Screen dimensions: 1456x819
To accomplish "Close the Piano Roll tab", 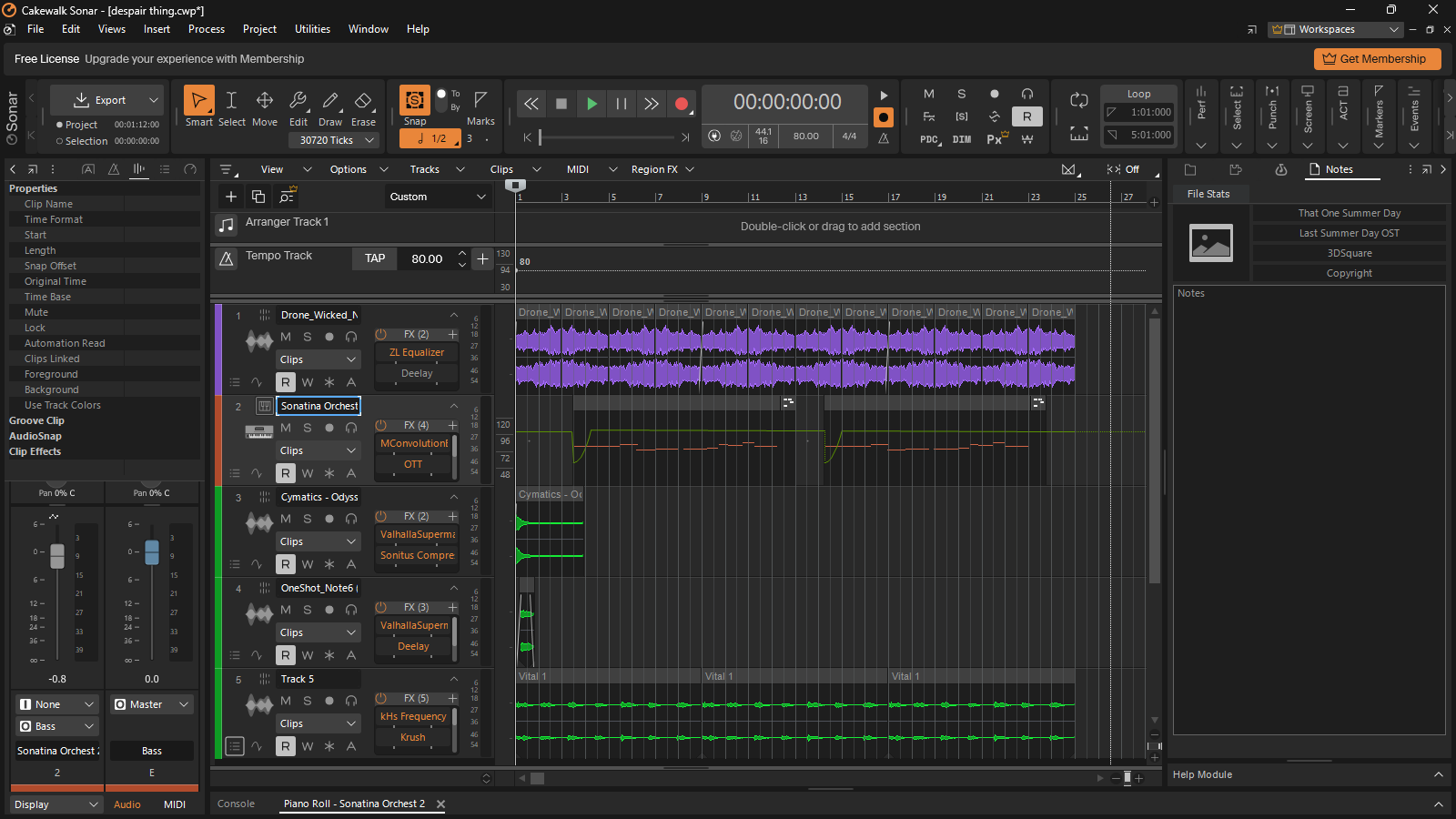I will [x=441, y=804].
